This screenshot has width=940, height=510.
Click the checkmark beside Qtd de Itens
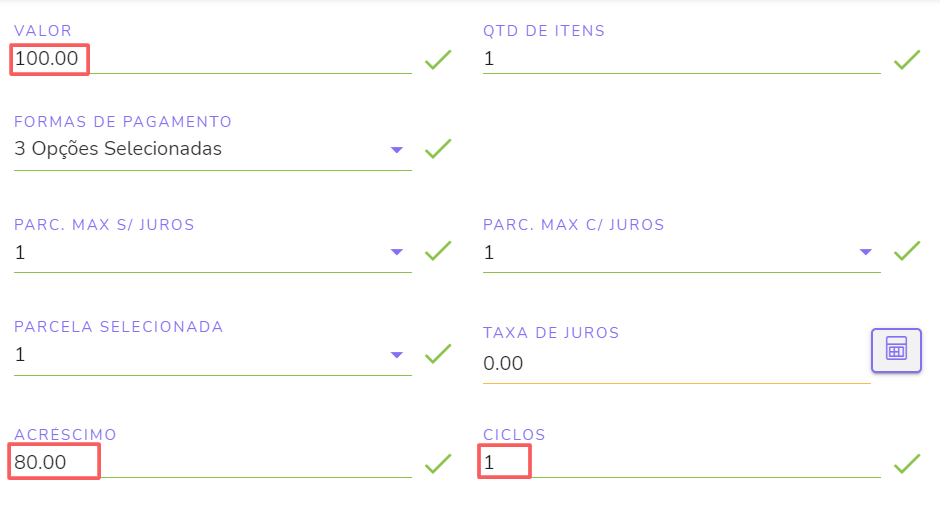pyautogui.click(x=907, y=60)
